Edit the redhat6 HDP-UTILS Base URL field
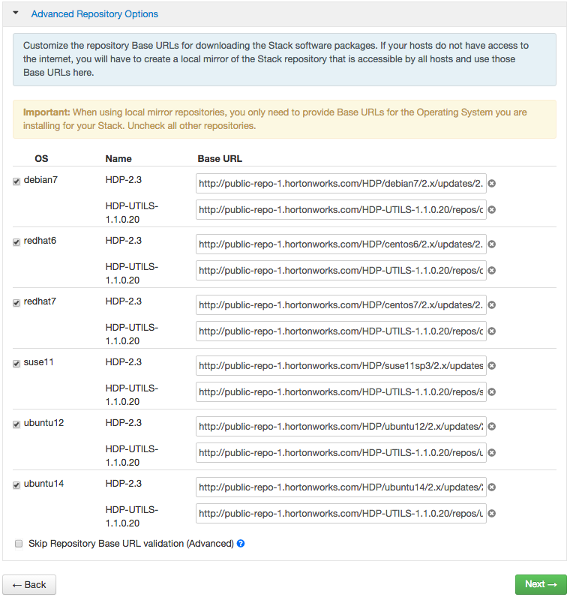Viewport: 570px width, 600px height. pyautogui.click(x=341, y=271)
